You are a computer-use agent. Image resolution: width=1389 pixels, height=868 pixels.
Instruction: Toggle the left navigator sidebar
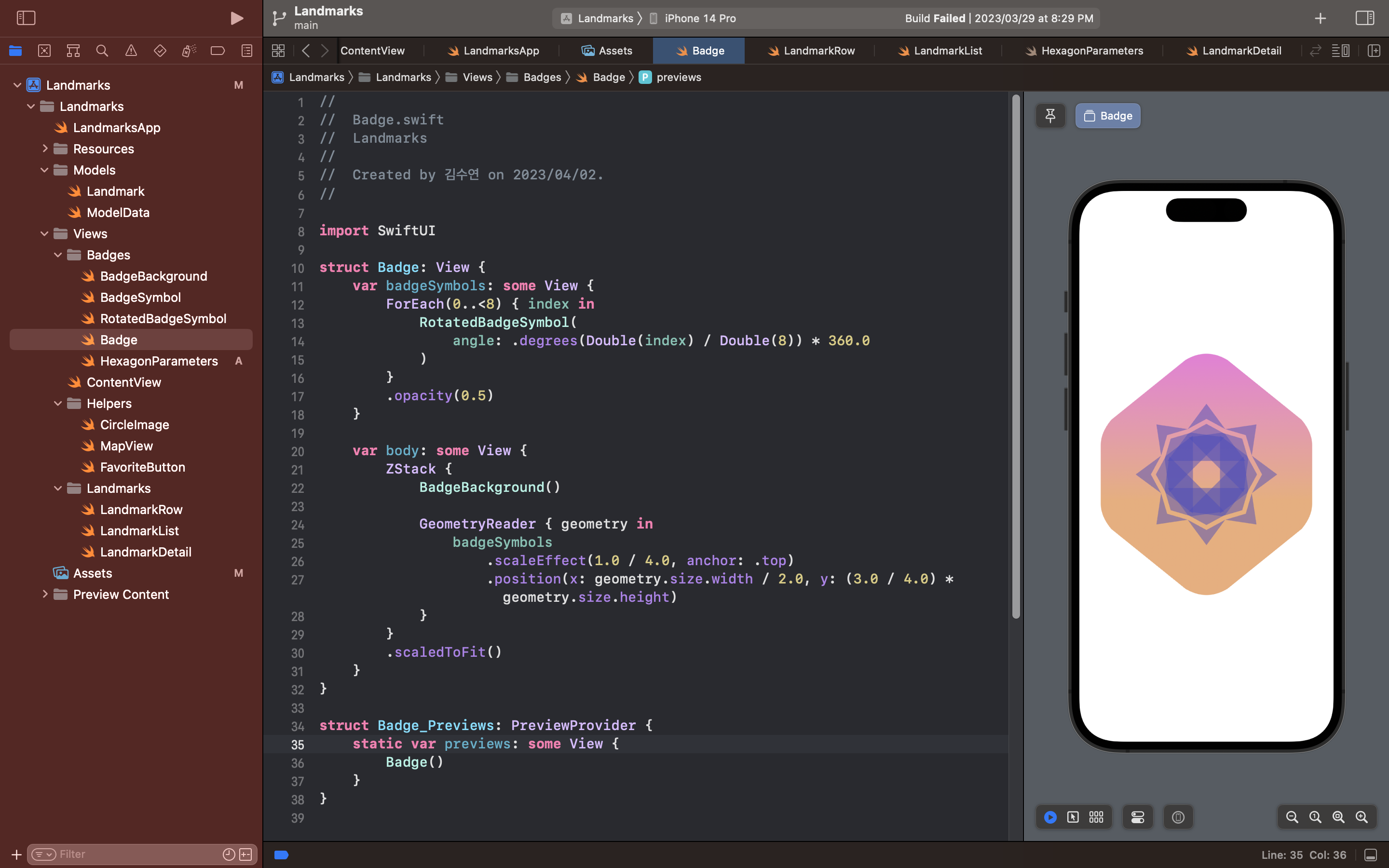click(26, 18)
